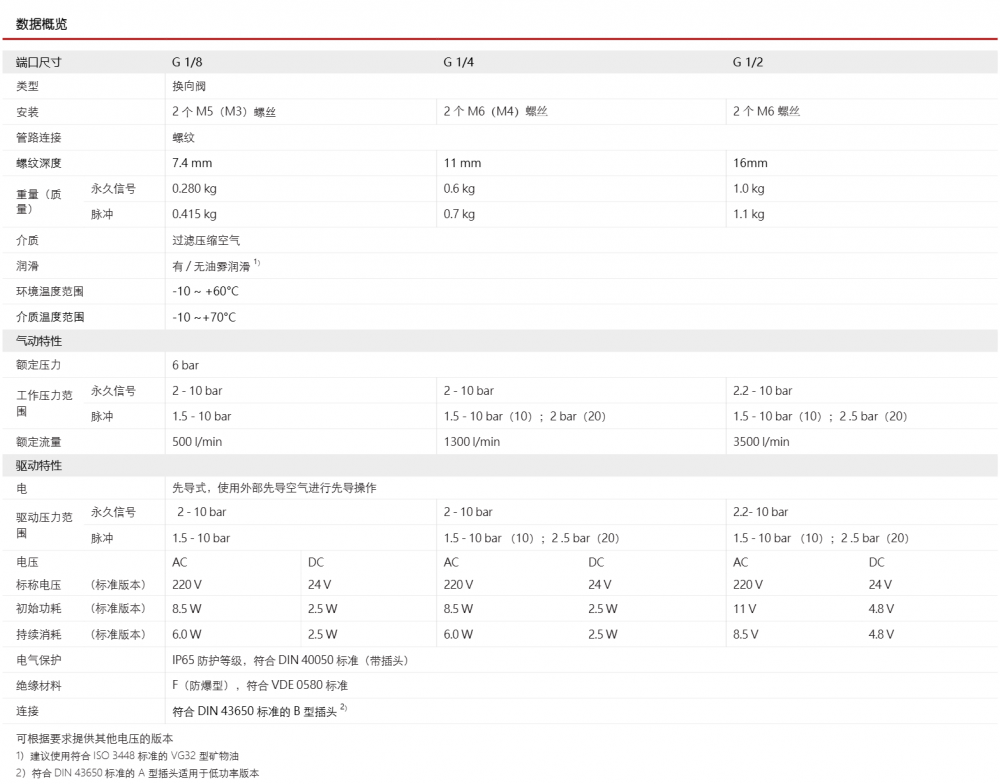Open footnote 1 marker beside 无油雾润滑
The width and height of the screenshot is (1000, 784).
coord(257,263)
